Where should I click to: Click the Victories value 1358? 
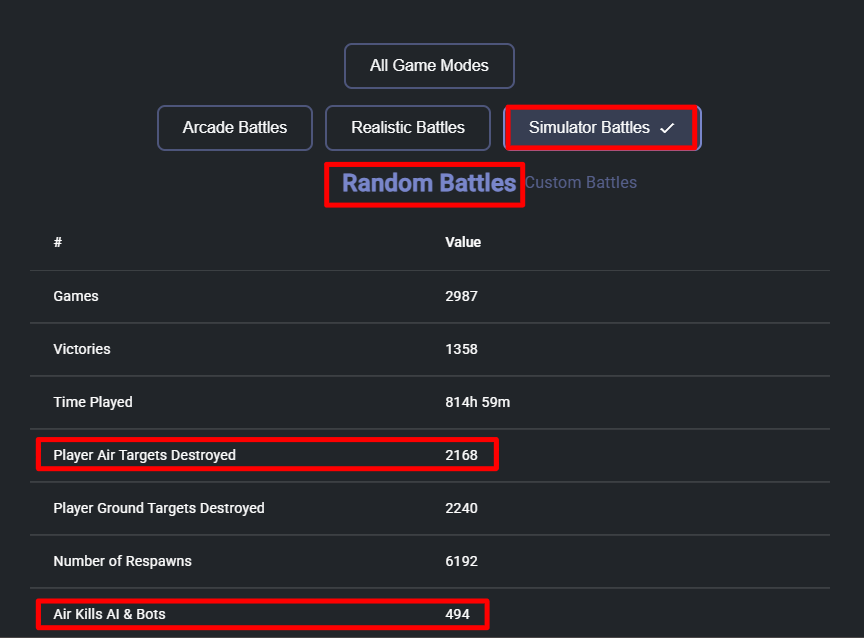pyautogui.click(x=461, y=349)
